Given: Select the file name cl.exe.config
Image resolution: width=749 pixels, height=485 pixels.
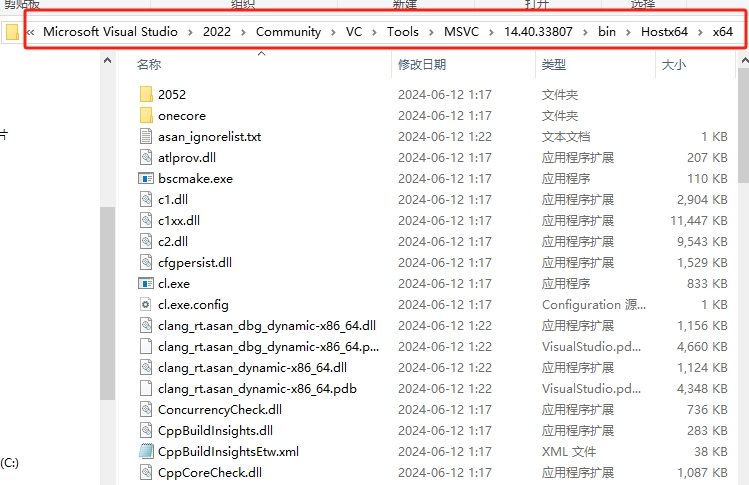Looking at the screenshot, I should click(x=193, y=304).
